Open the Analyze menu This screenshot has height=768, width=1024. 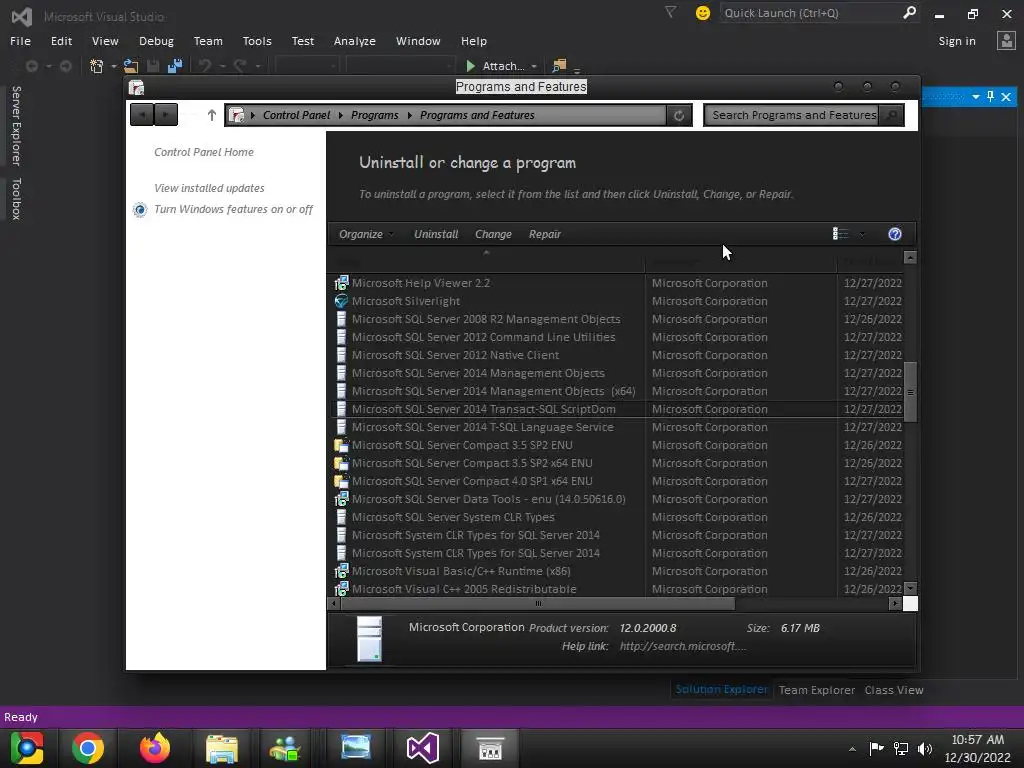click(355, 41)
